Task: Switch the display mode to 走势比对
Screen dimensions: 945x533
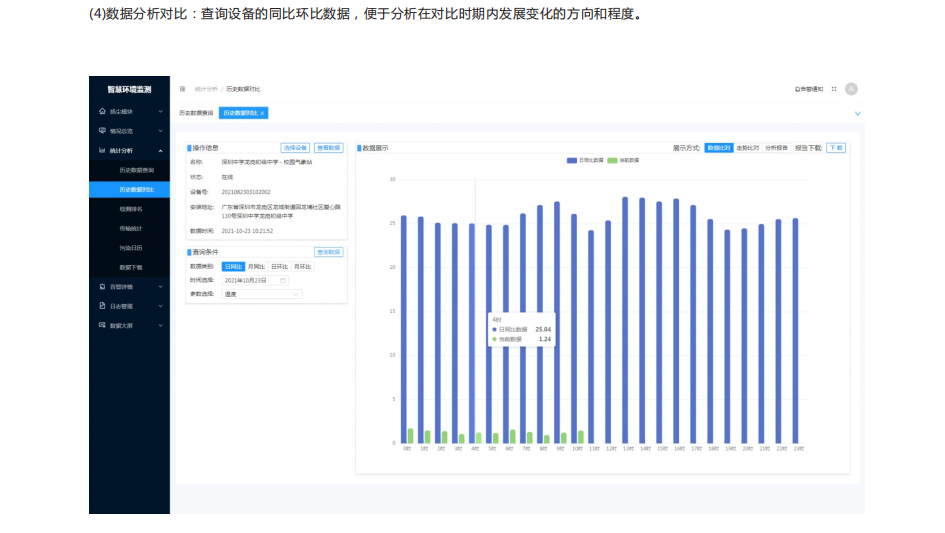Action: (747, 148)
